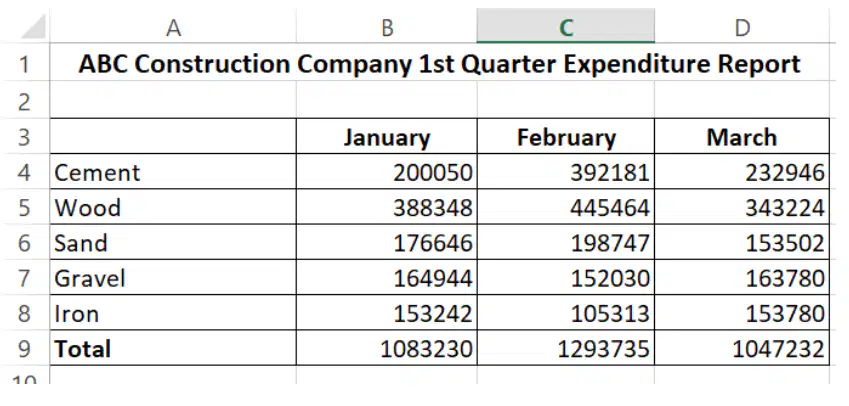The width and height of the screenshot is (849, 406).
Task: Click the Select All corner triangle
Action: (32, 27)
